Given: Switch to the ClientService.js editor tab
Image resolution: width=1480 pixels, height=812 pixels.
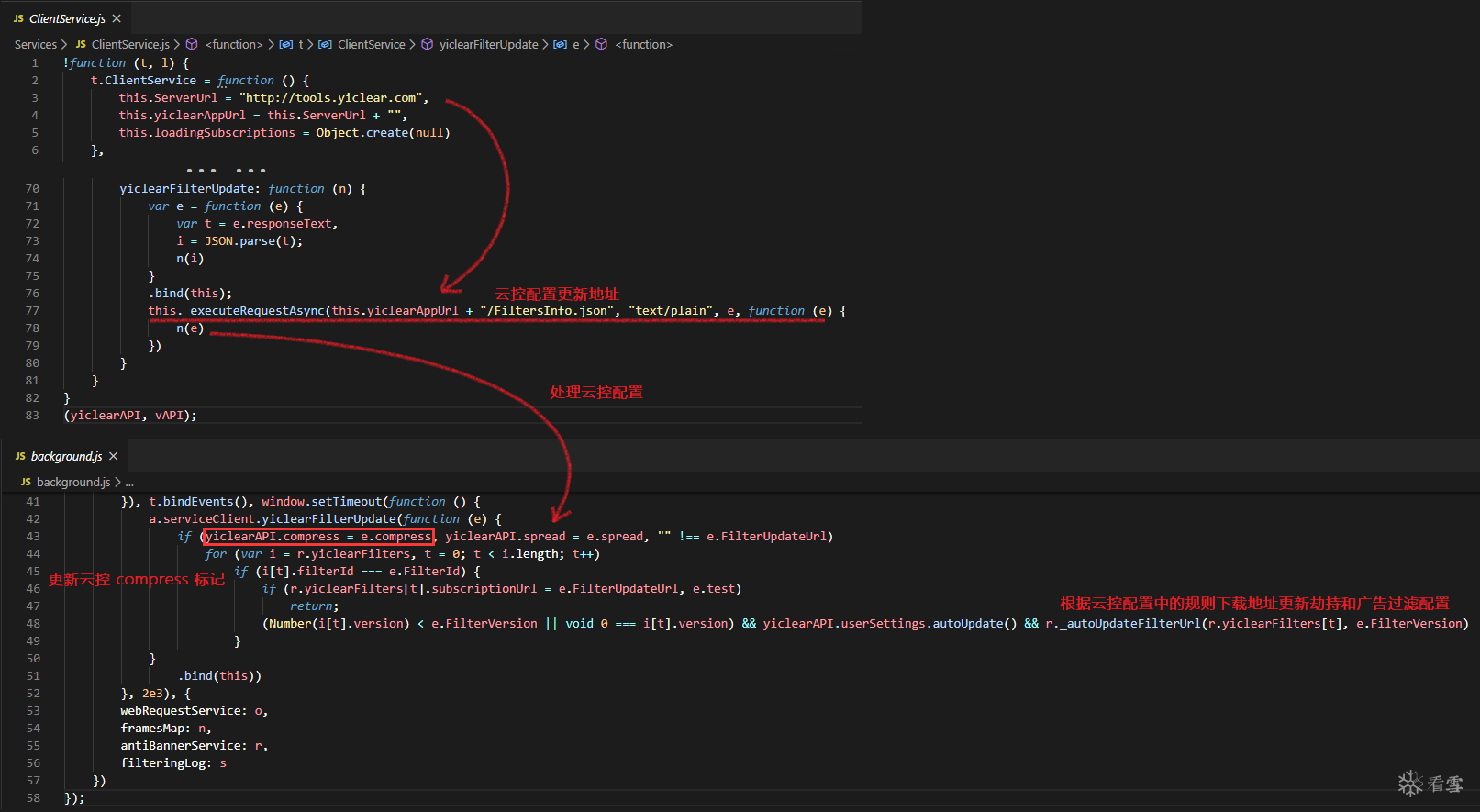Looking at the screenshot, I should [67, 18].
